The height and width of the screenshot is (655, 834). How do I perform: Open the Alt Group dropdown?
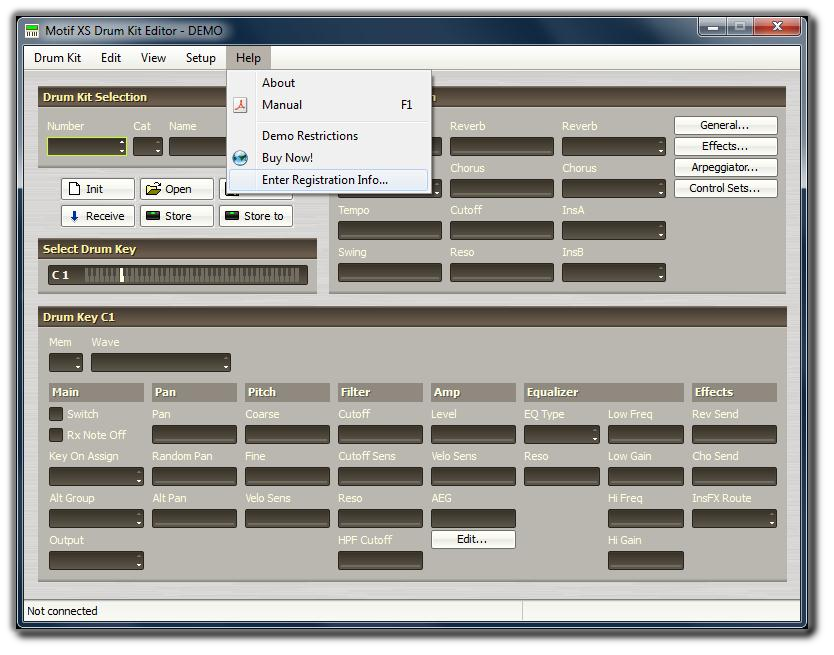point(96,519)
